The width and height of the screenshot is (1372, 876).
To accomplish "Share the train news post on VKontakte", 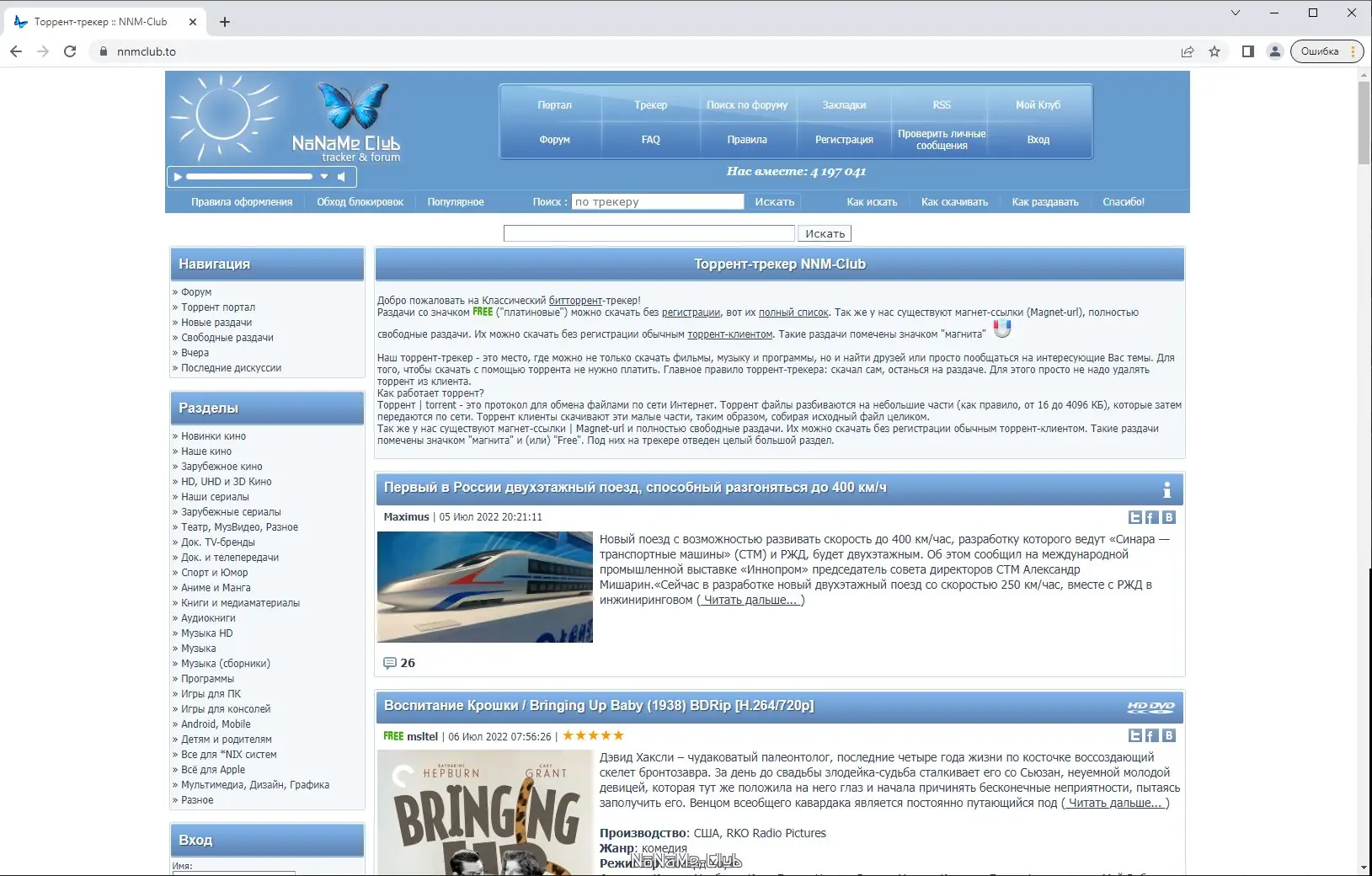I will [1169, 517].
